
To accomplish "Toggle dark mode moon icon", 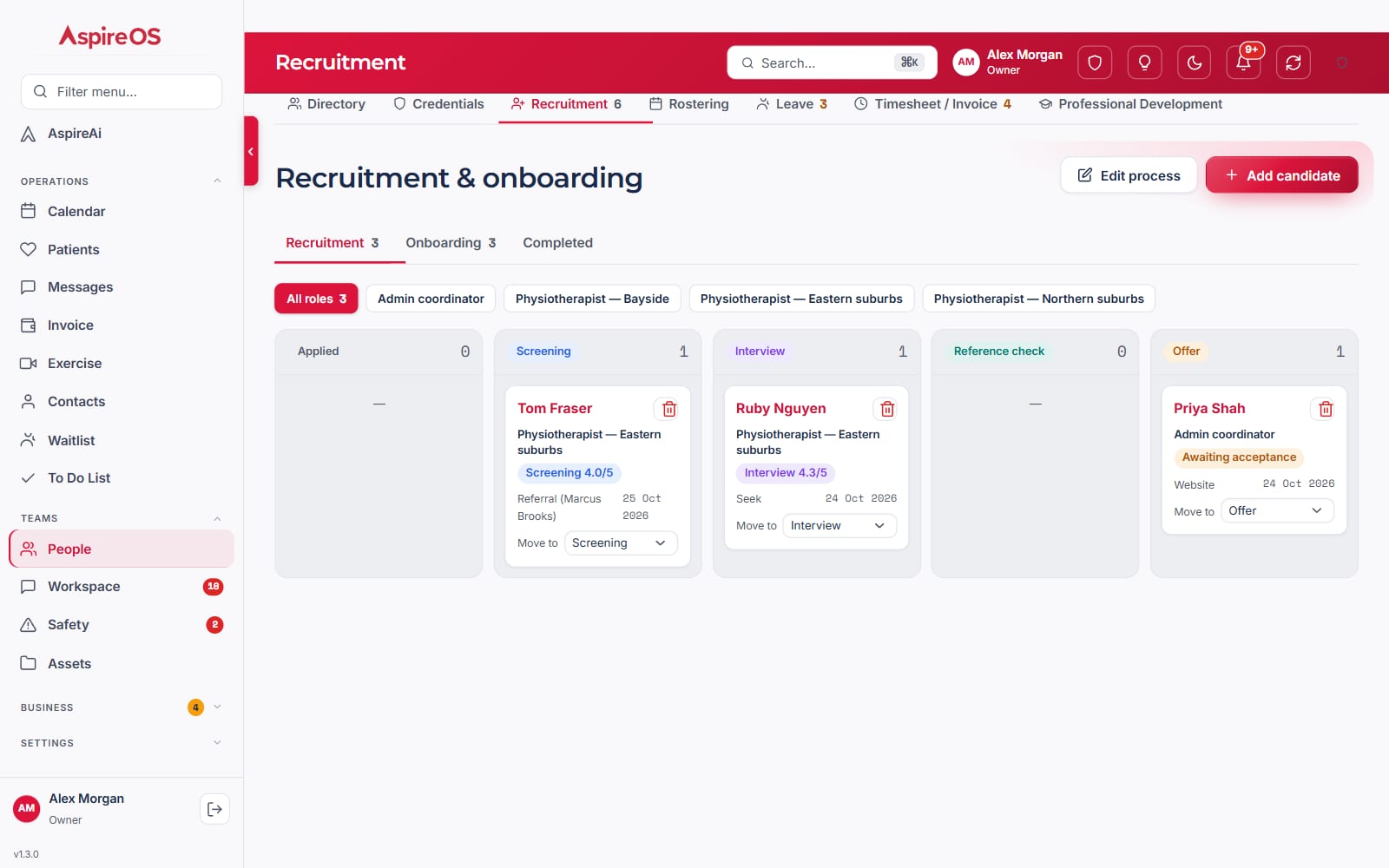I will (1194, 62).
